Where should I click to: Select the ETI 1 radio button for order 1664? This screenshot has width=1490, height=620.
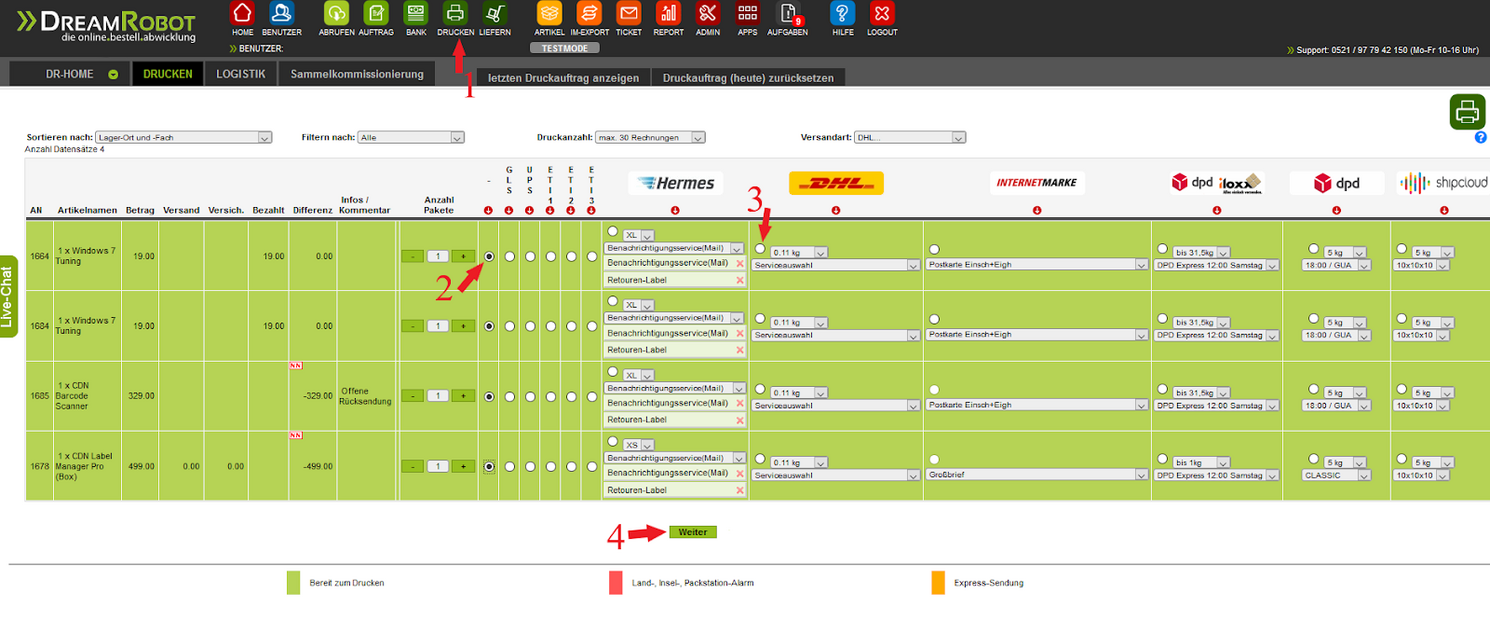click(x=550, y=256)
